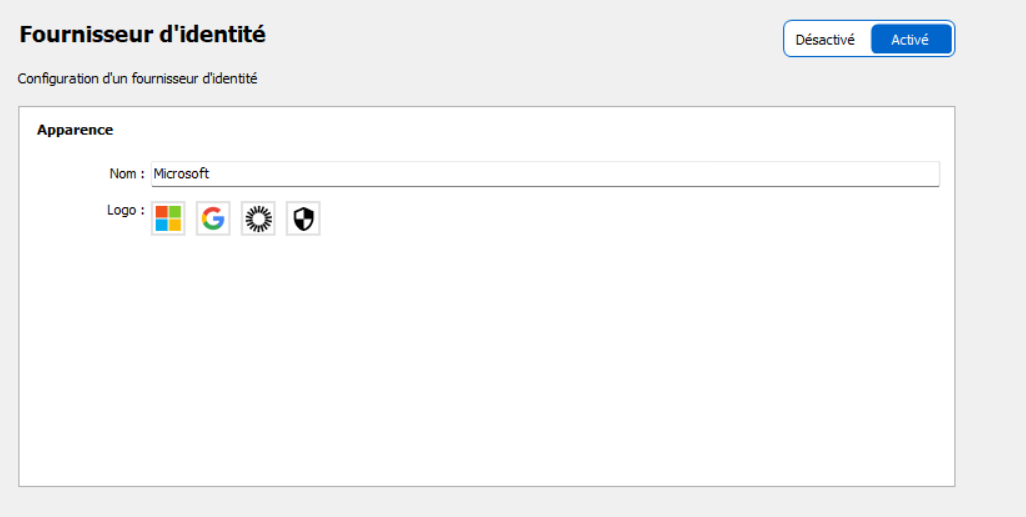The image size is (1026, 517).
Task: Select the black shield logo
Action: (x=303, y=219)
